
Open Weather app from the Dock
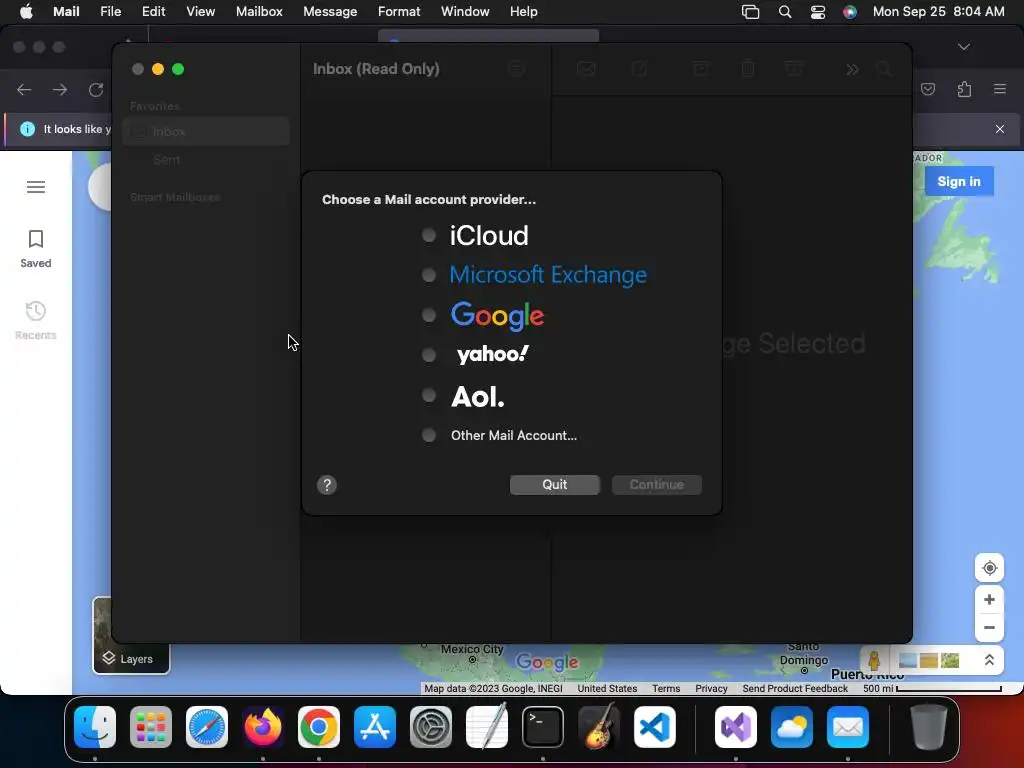[792, 727]
